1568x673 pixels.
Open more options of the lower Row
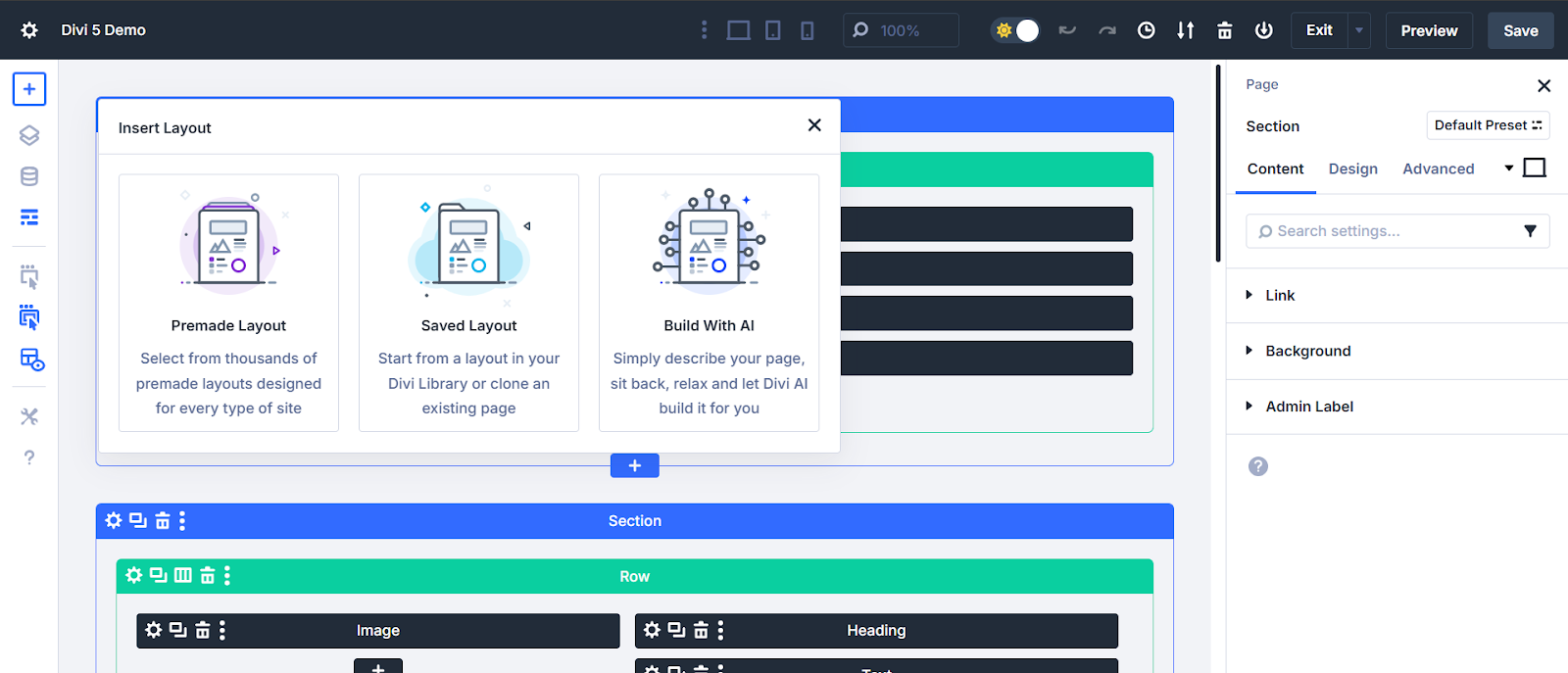227,575
